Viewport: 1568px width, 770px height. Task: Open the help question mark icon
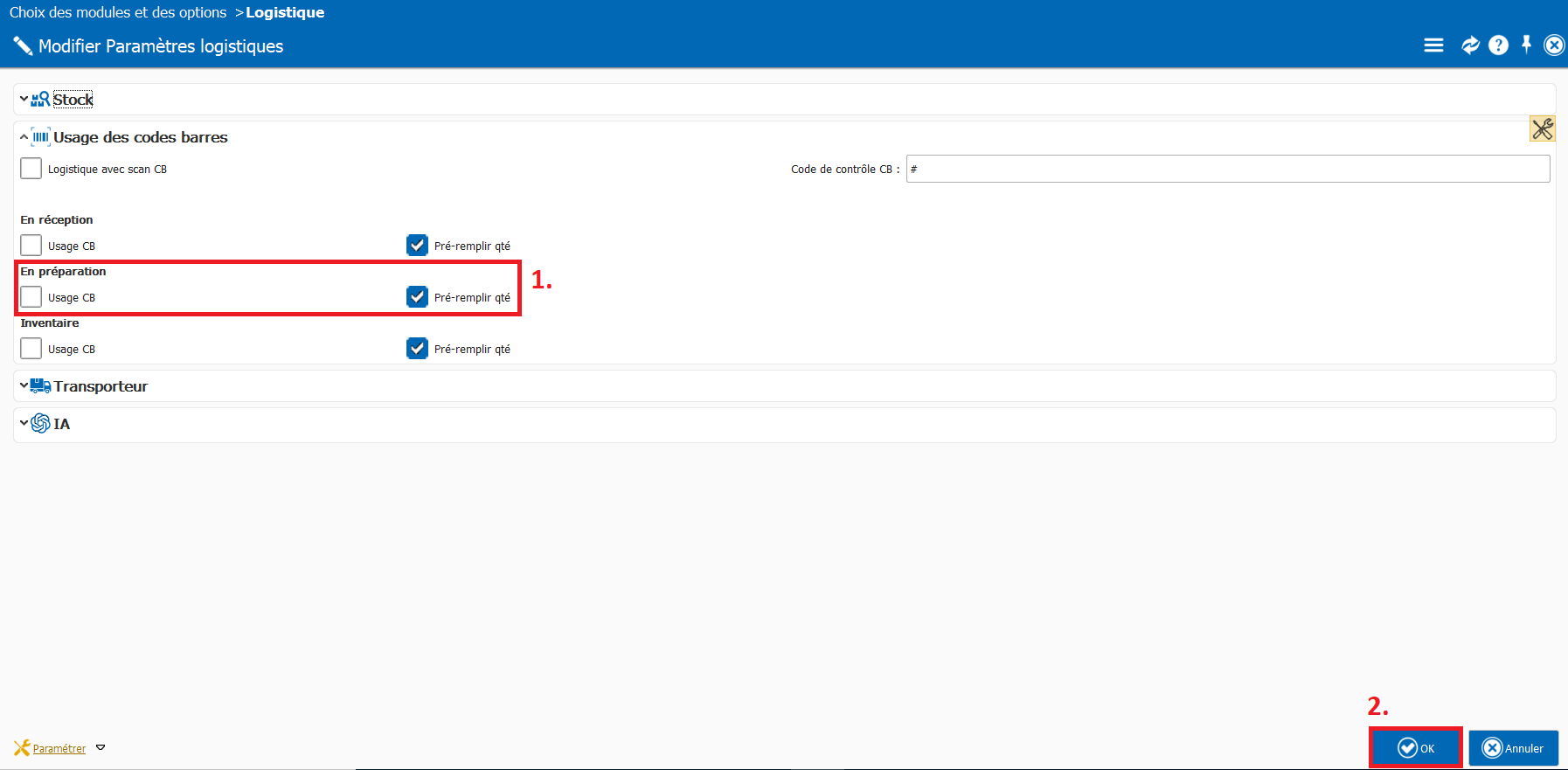(x=1498, y=45)
